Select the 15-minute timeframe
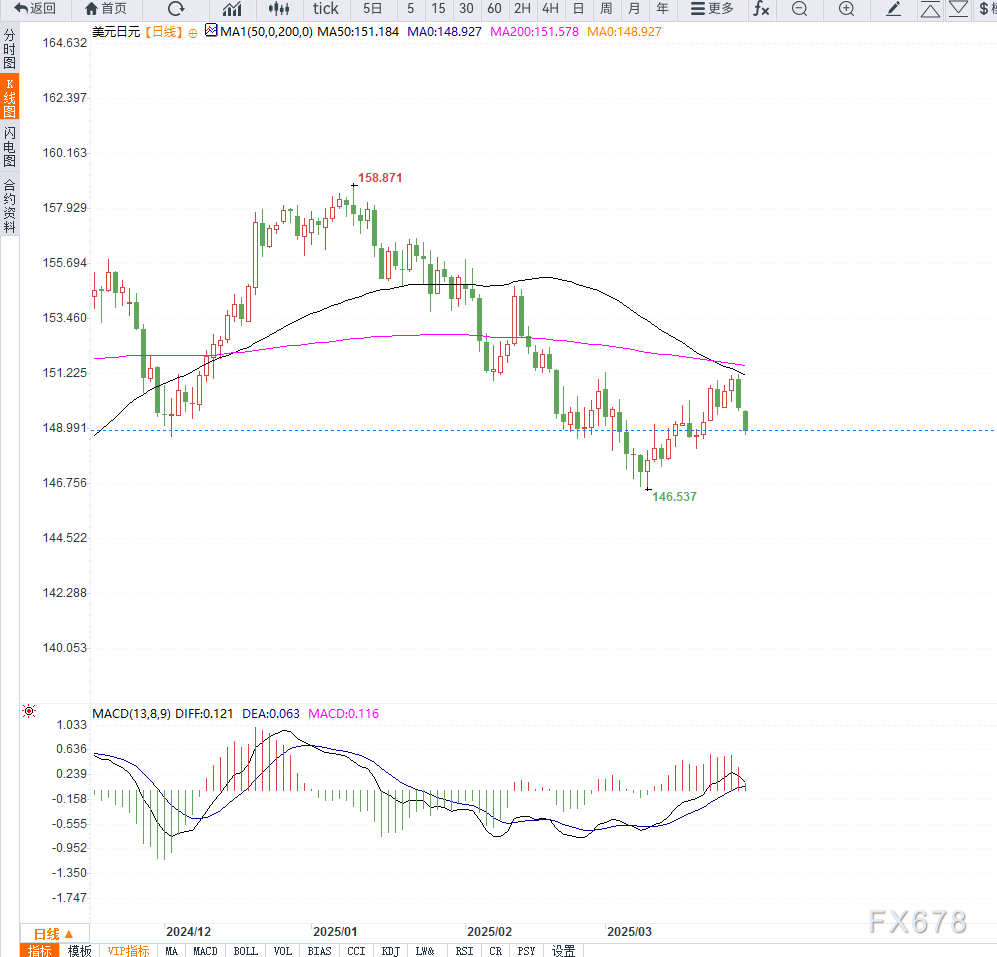The height and width of the screenshot is (957, 997). 438,9
